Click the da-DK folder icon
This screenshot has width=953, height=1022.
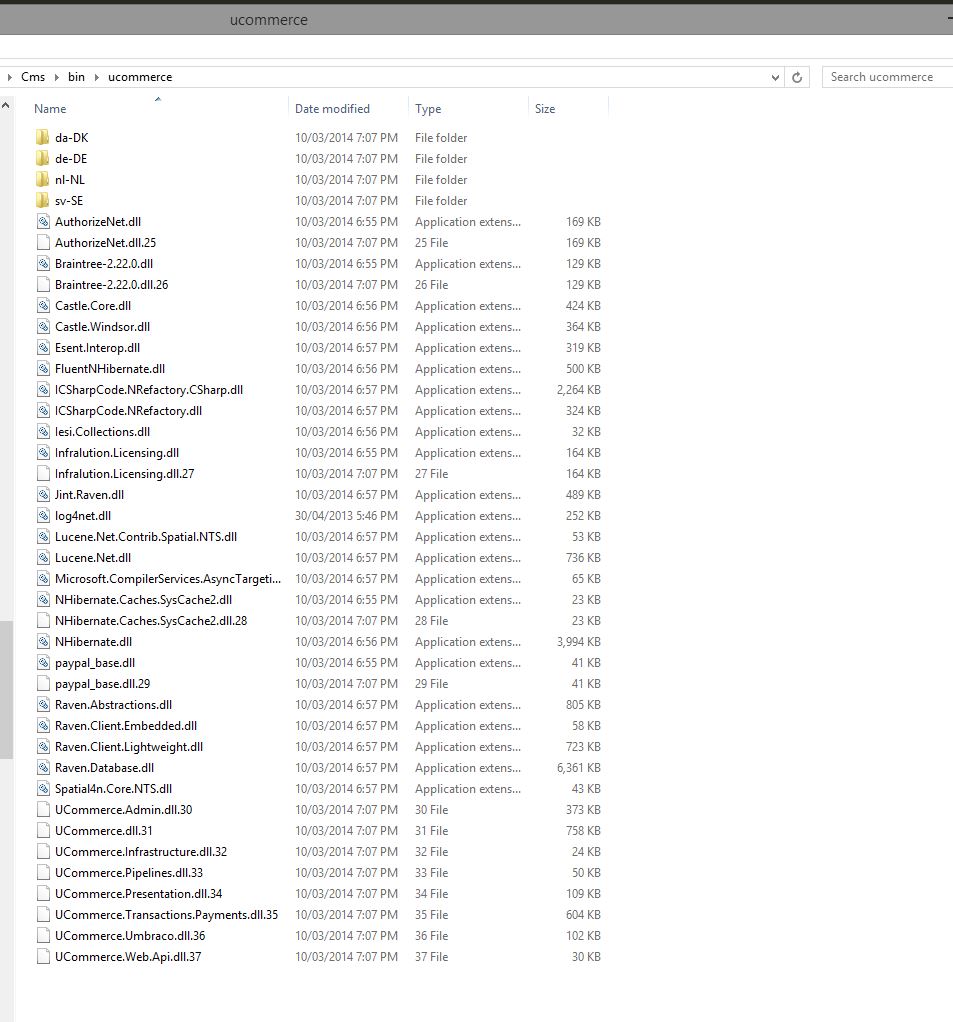tap(42, 138)
